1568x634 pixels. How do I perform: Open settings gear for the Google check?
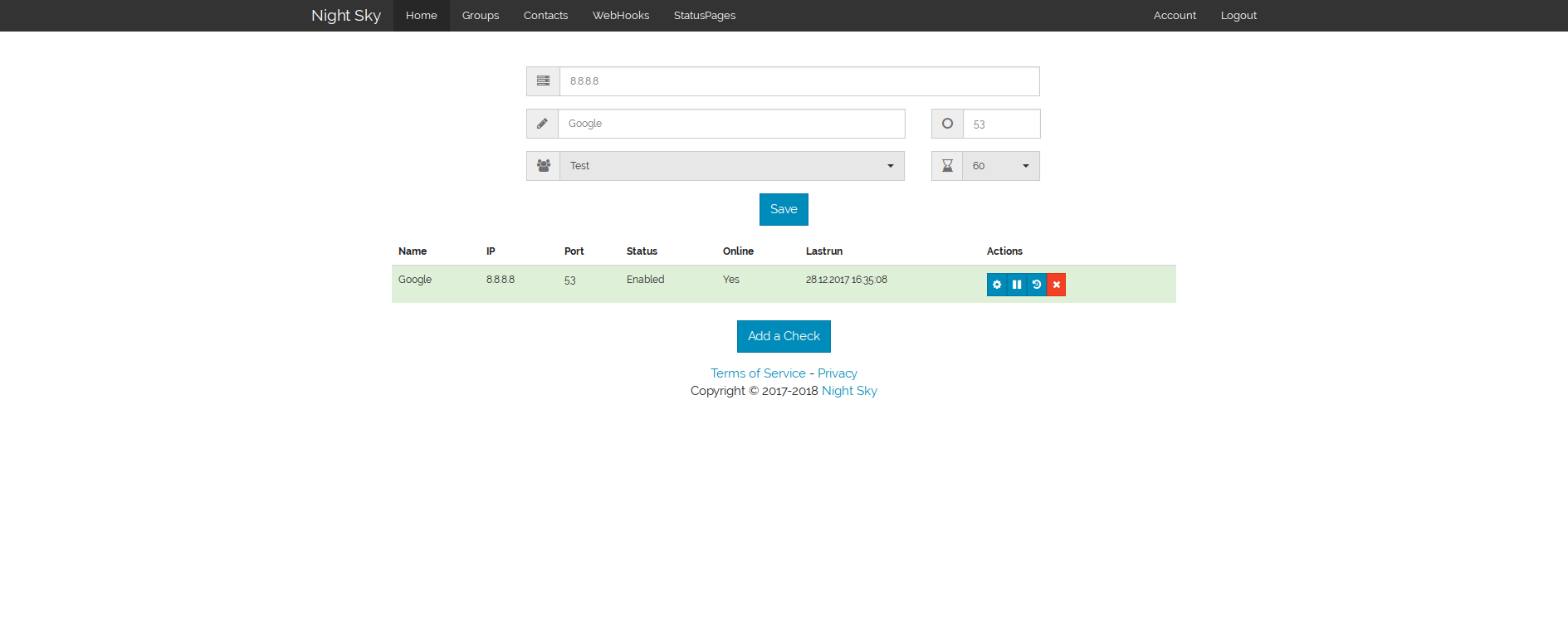tap(997, 285)
